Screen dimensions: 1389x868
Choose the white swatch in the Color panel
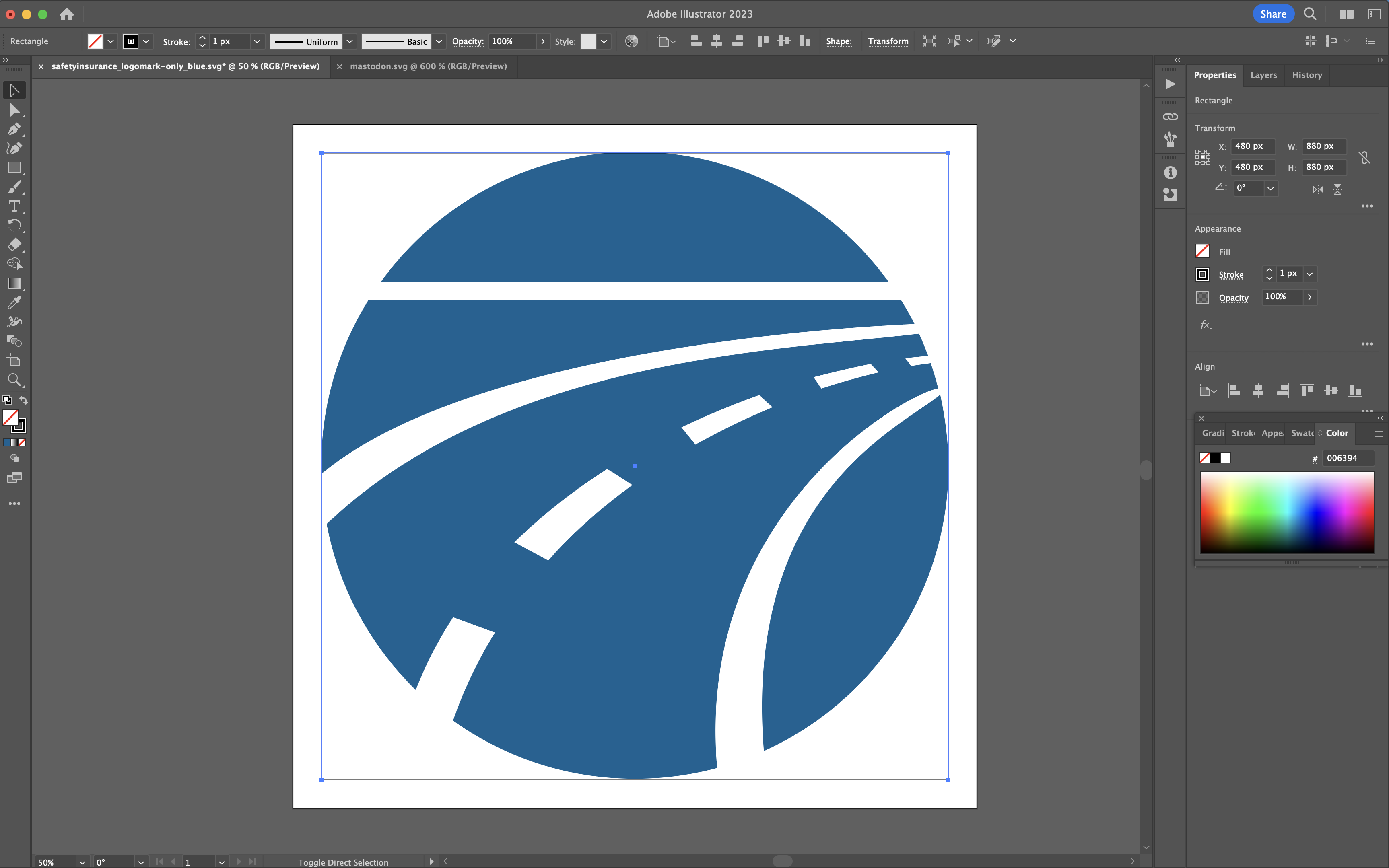(1226, 458)
